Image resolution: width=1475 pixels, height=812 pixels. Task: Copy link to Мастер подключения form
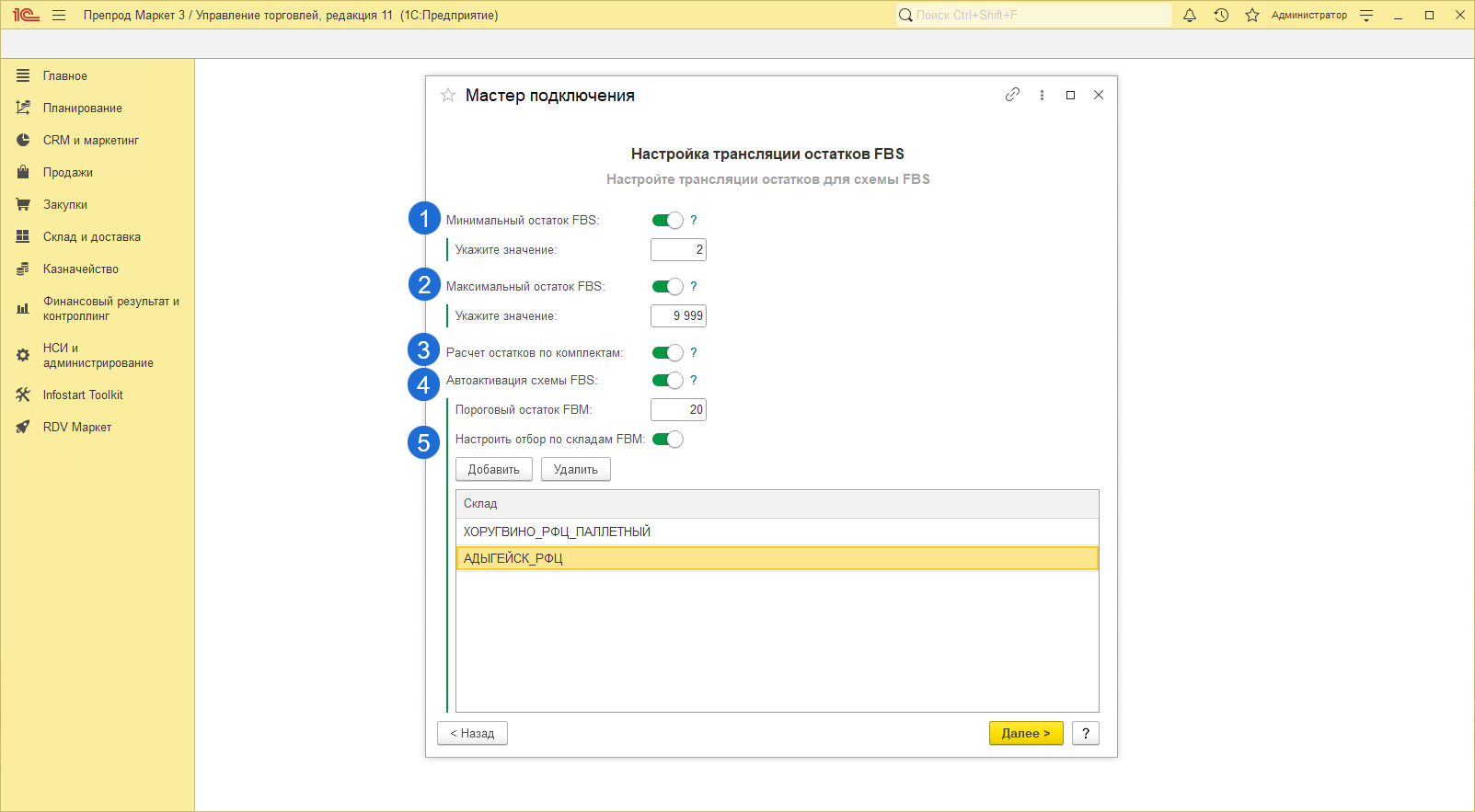[1012, 95]
